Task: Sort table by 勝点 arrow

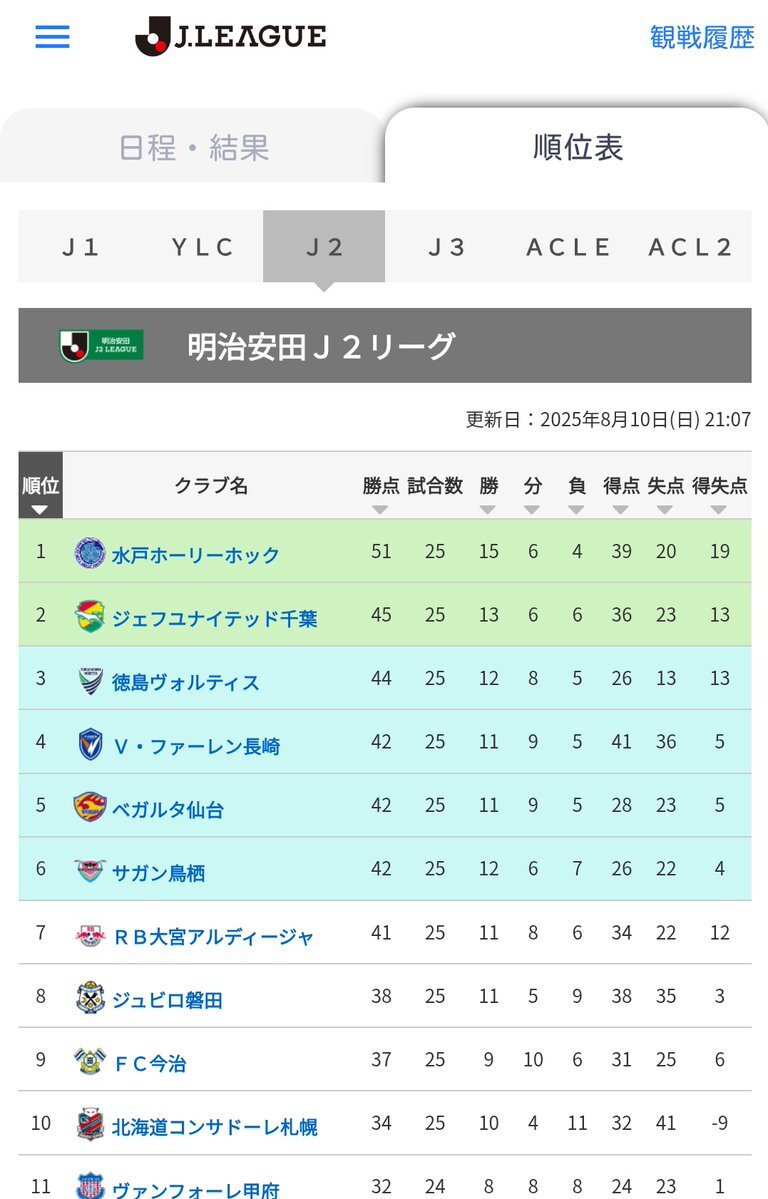Action: tap(380, 510)
